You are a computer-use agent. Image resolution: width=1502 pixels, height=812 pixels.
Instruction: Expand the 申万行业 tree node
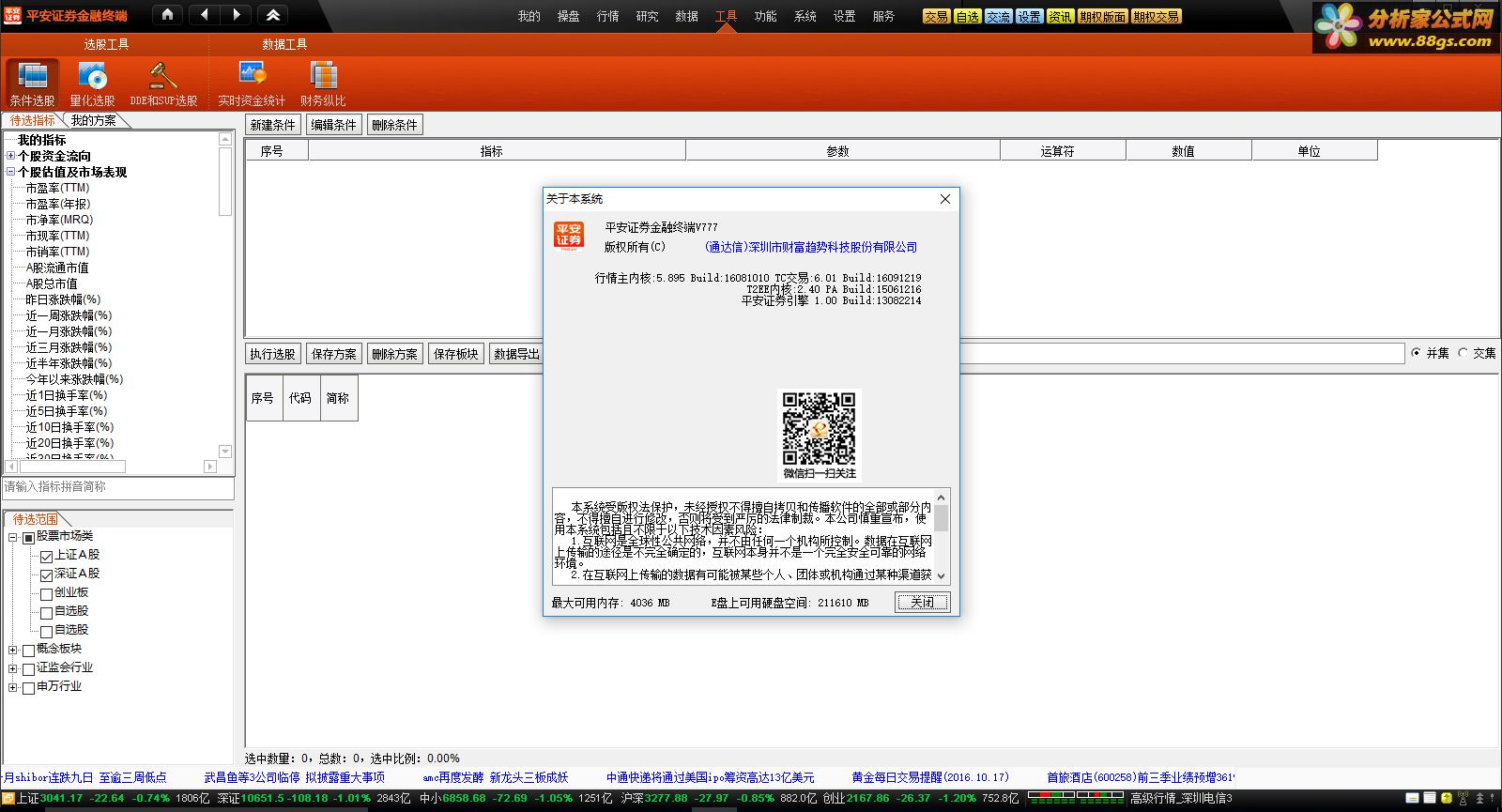pos(12,687)
